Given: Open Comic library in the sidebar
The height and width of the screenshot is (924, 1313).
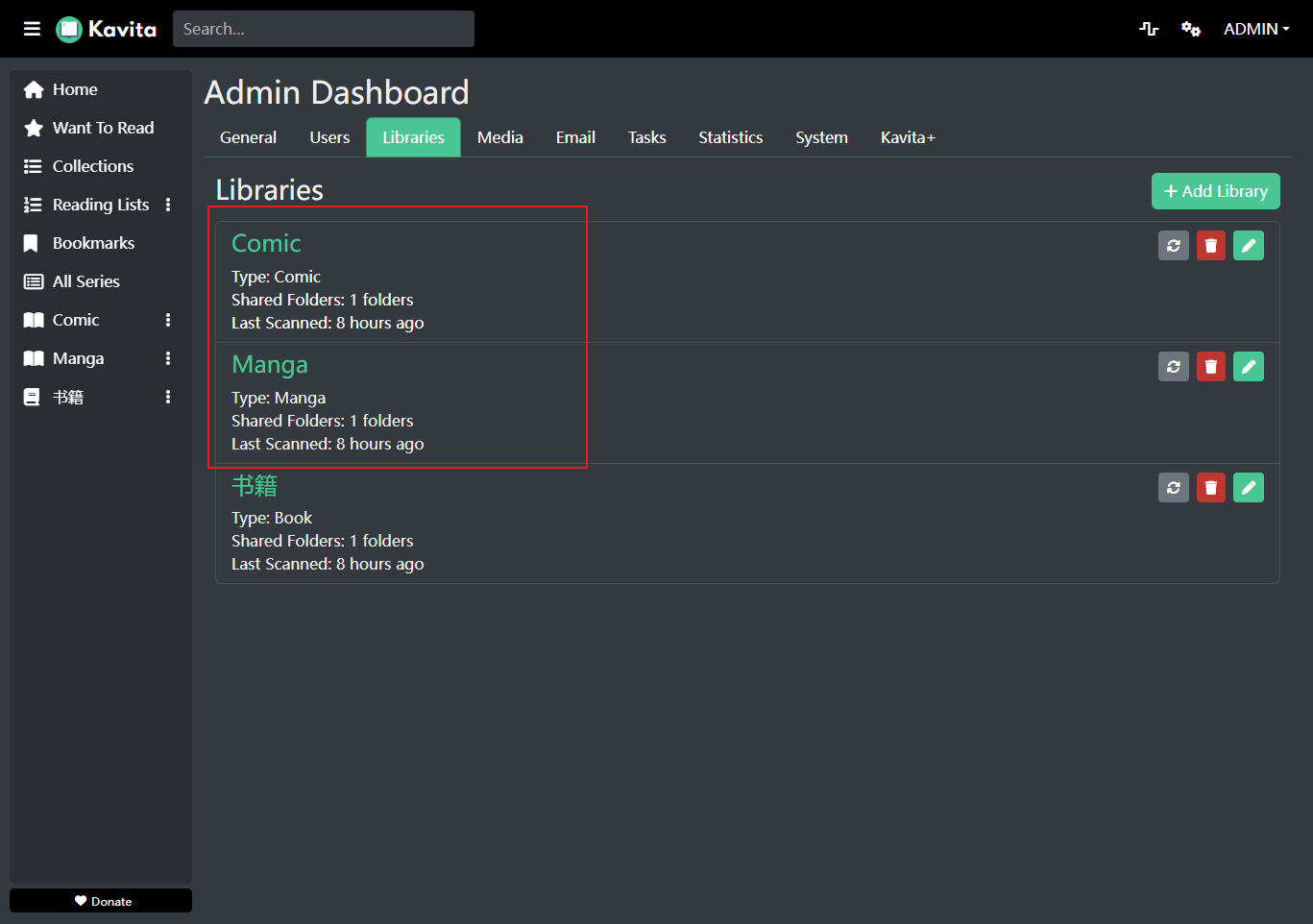Looking at the screenshot, I should tap(76, 320).
